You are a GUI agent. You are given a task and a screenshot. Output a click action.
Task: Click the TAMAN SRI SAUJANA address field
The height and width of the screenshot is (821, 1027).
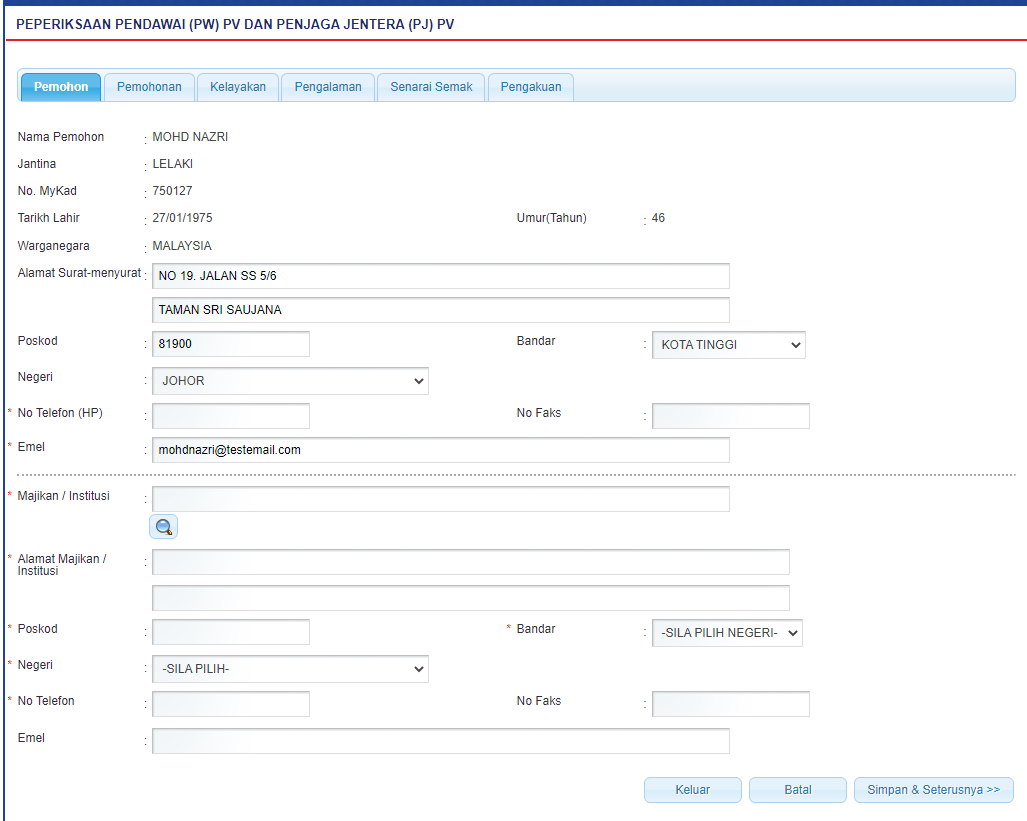441,310
